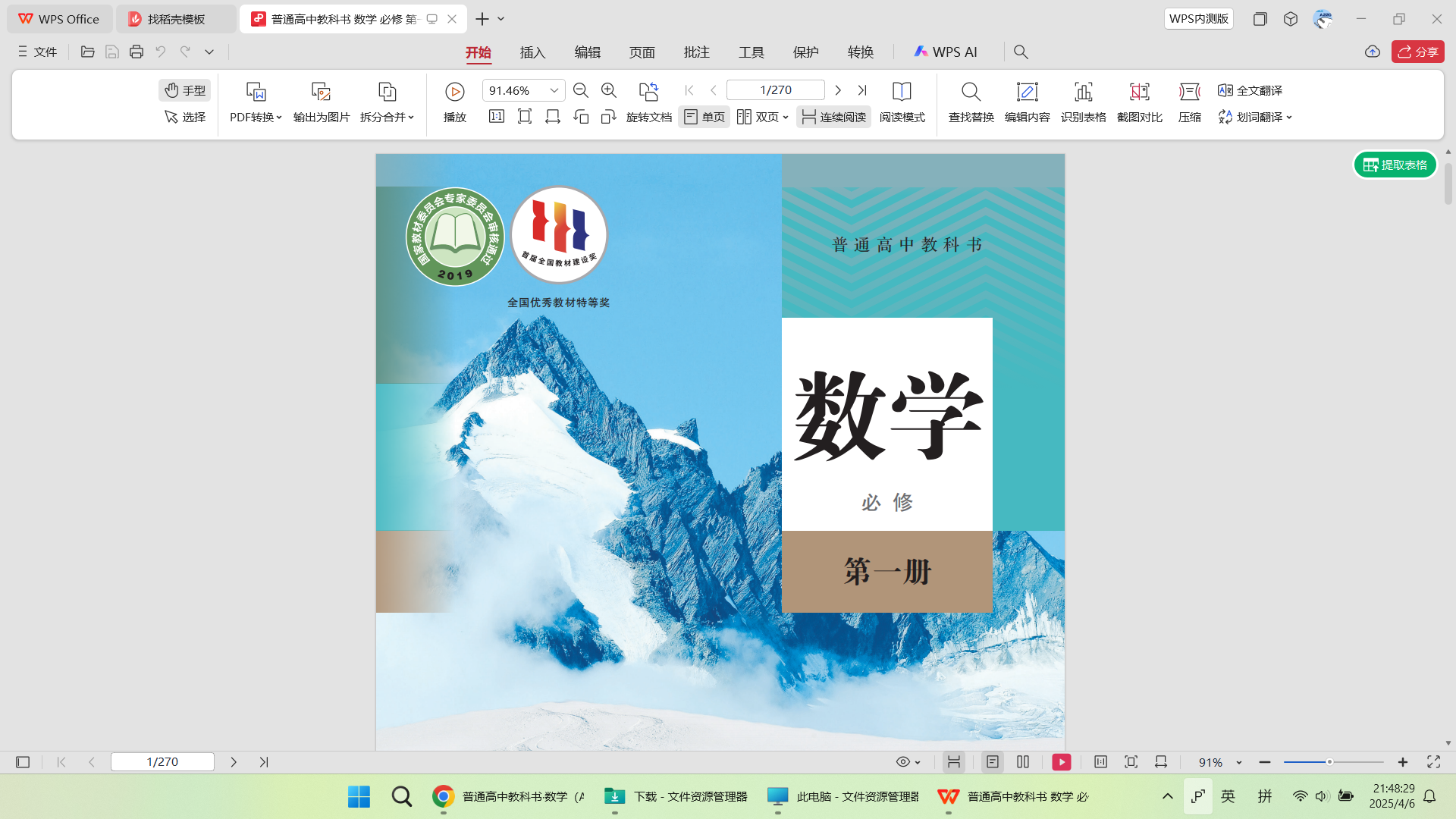Click the zoom in magnifier icon

coord(609,90)
